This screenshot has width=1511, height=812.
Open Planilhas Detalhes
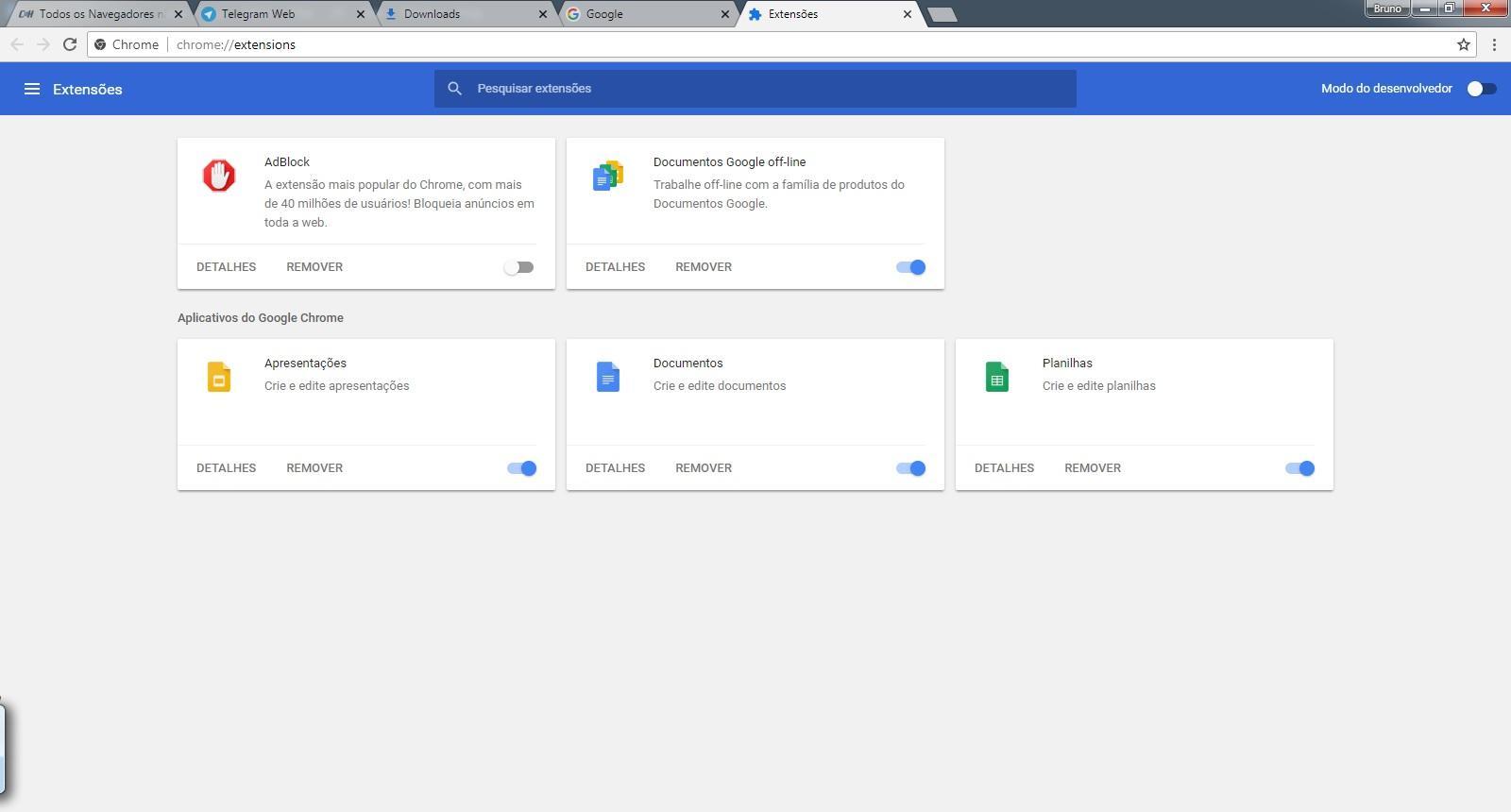click(x=1005, y=468)
